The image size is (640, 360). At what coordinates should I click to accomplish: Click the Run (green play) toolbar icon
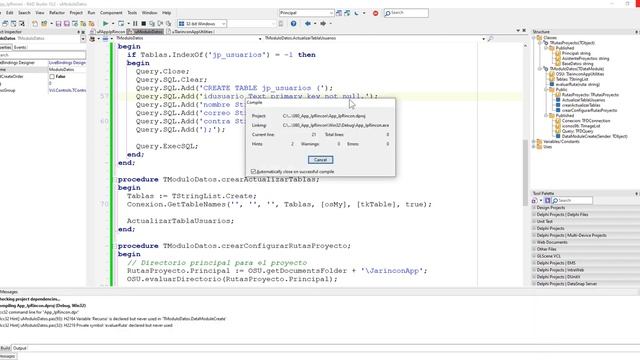105,24
